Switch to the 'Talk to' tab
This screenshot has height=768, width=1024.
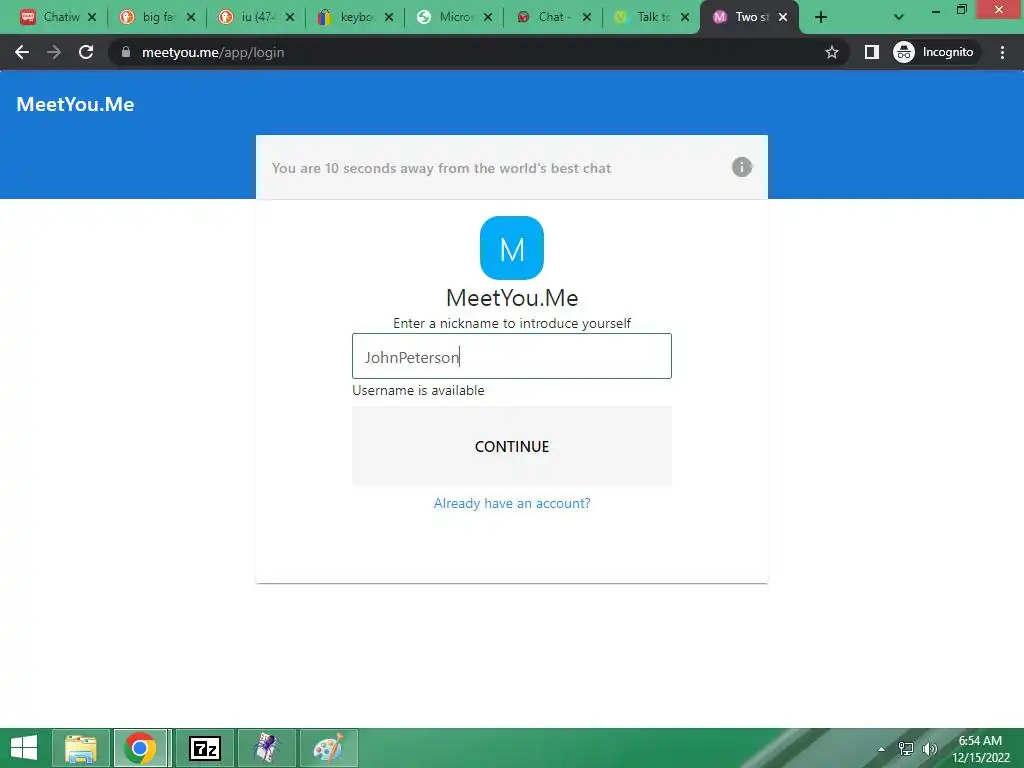pyautogui.click(x=646, y=17)
